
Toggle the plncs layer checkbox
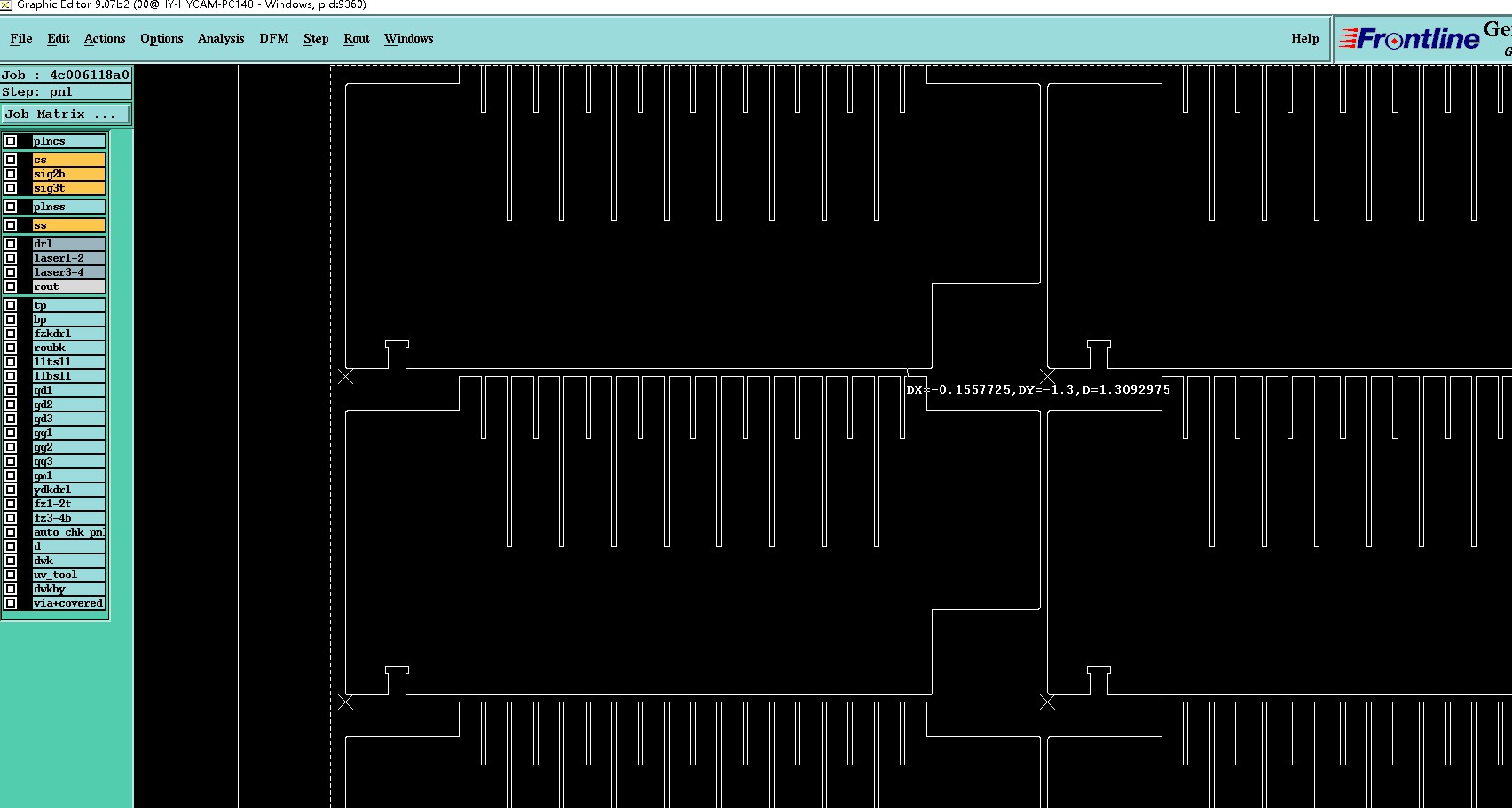[11, 141]
